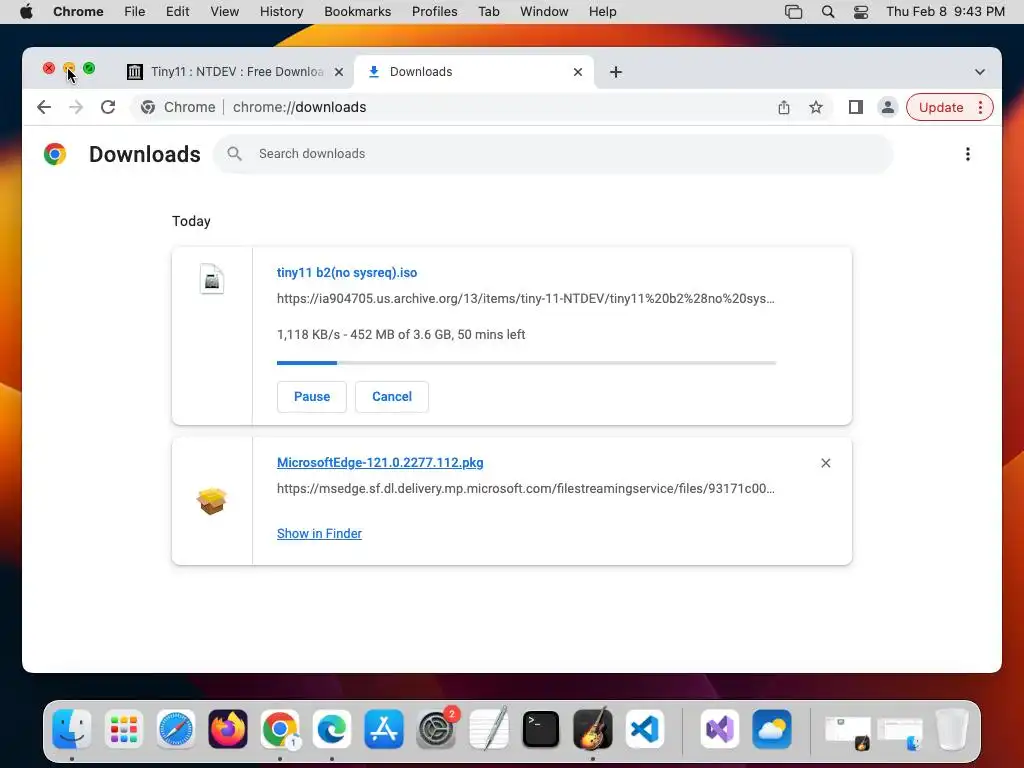Click the magnifier icon in search downloads
This screenshot has height=768, width=1024.
click(x=234, y=153)
